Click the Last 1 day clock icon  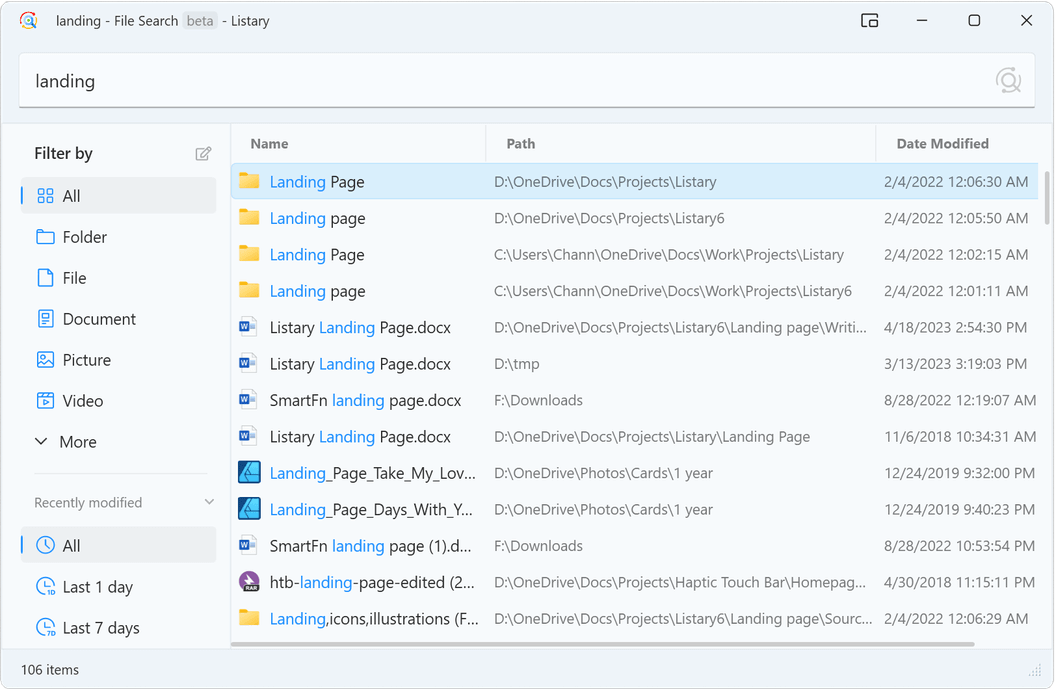pyautogui.click(x=45, y=587)
